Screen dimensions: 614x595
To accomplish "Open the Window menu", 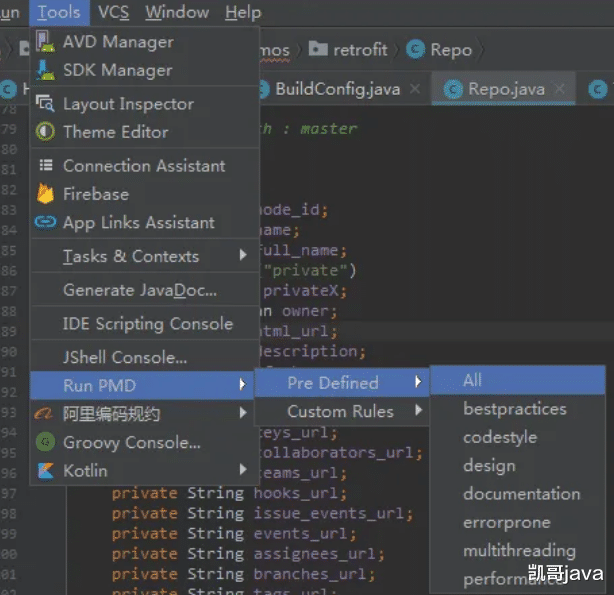I will click(x=177, y=12).
